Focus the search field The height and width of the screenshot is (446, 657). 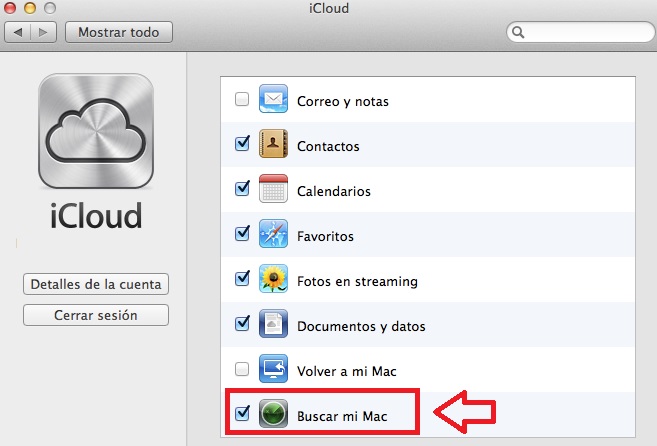click(x=581, y=32)
